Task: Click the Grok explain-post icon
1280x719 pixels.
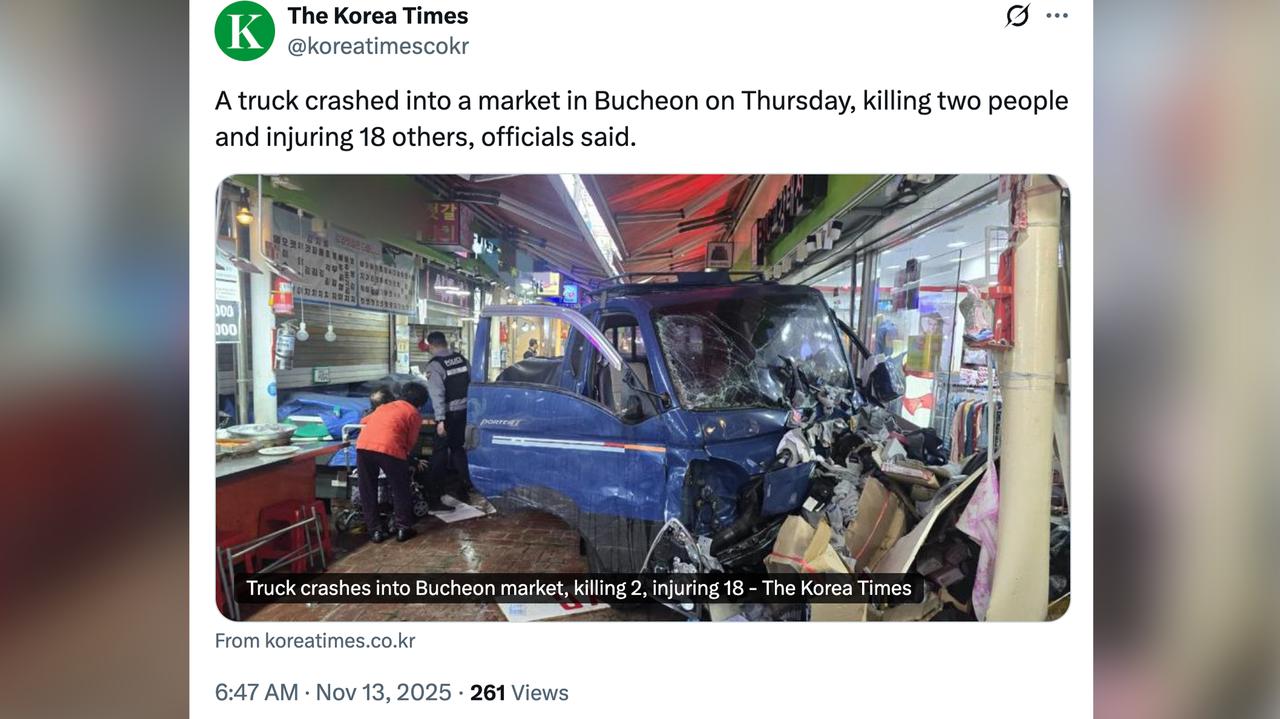Action: pyautogui.click(x=1017, y=16)
